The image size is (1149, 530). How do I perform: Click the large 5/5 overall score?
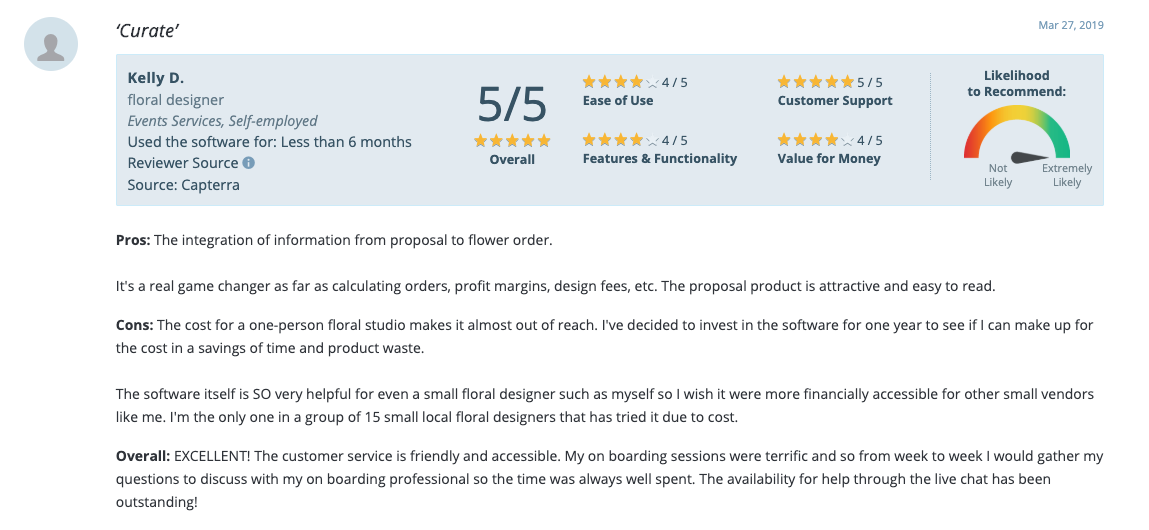[x=512, y=104]
